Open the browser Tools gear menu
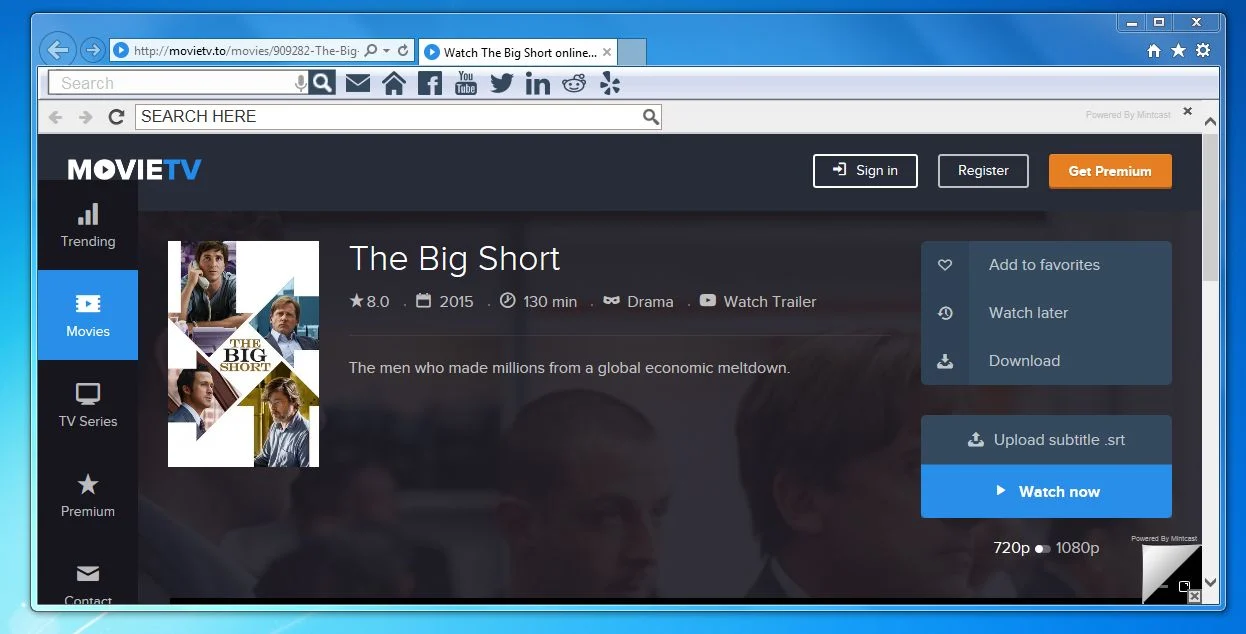 click(x=1203, y=50)
